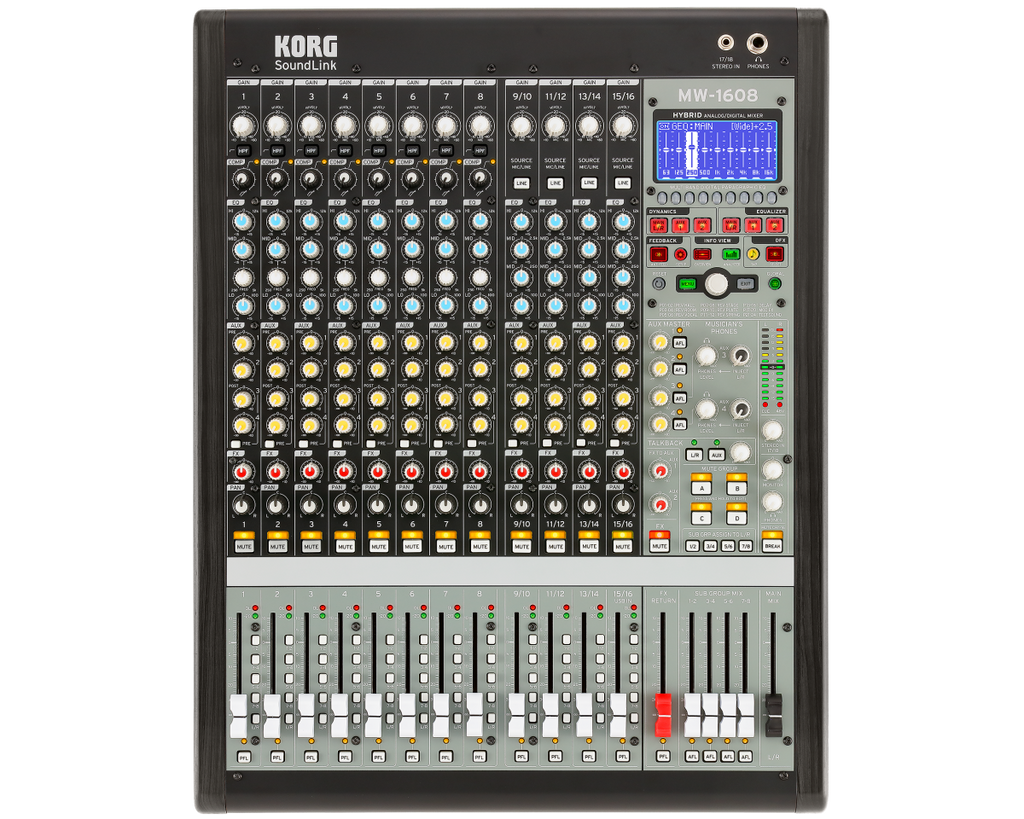Click the COMP knob on channel 6
Viewport: 1024px width, 819px height.
point(412,178)
